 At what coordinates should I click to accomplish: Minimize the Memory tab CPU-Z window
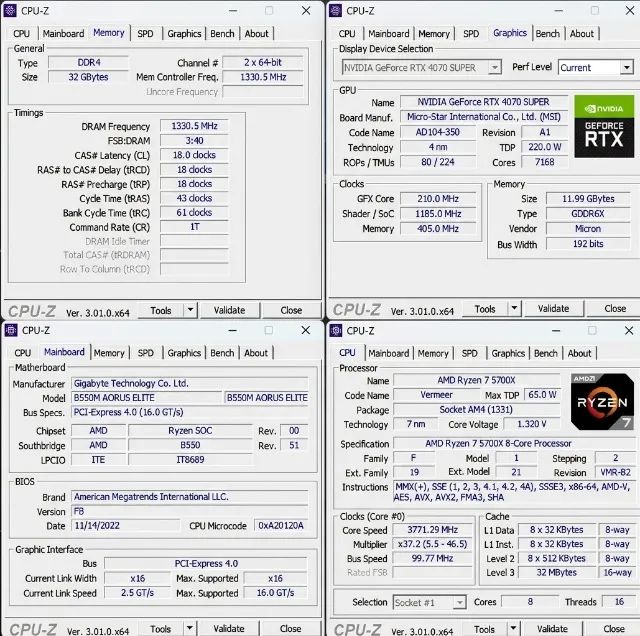[233, 11]
